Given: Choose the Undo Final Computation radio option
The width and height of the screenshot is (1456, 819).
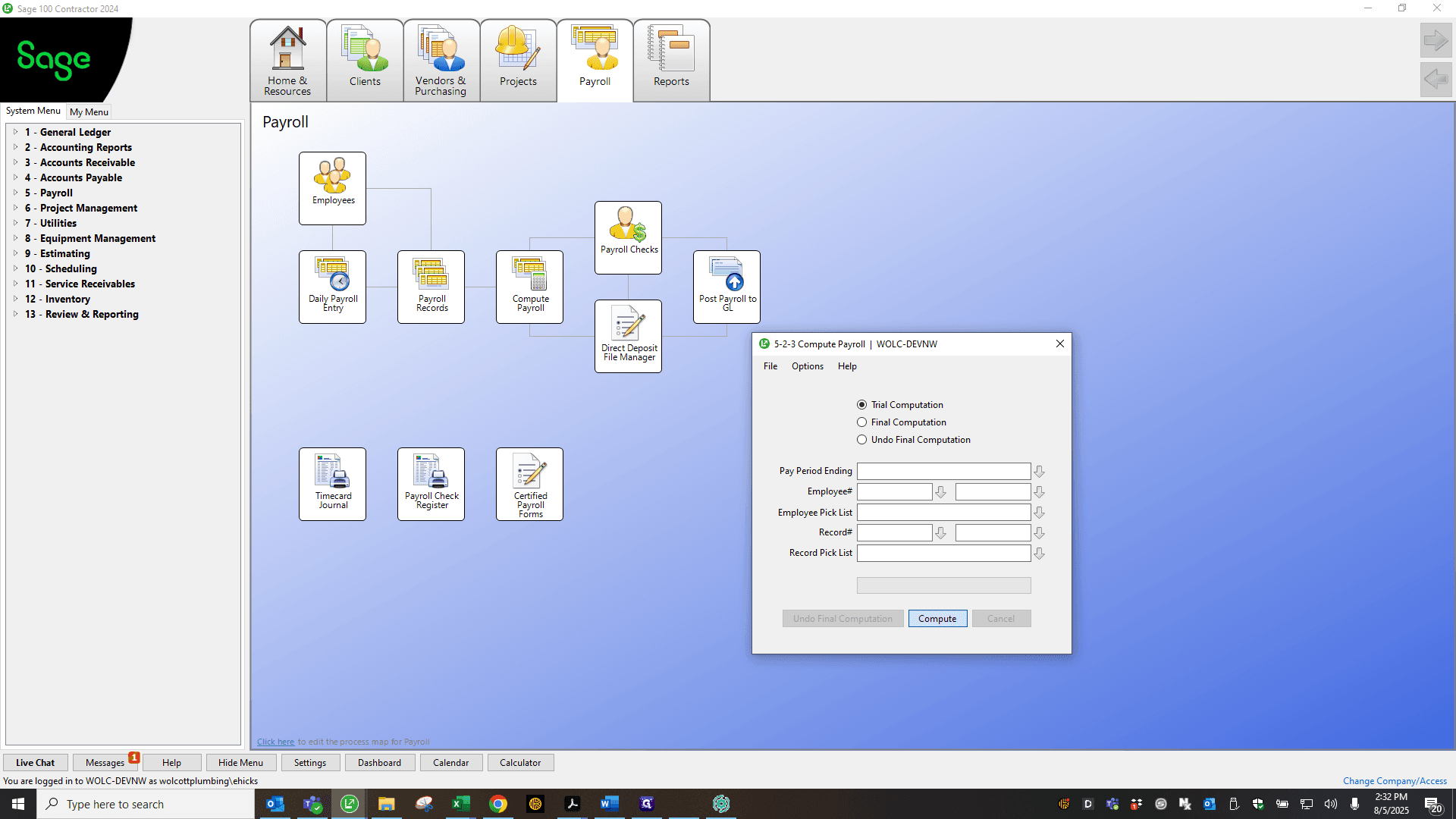Looking at the screenshot, I should (861, 440).
